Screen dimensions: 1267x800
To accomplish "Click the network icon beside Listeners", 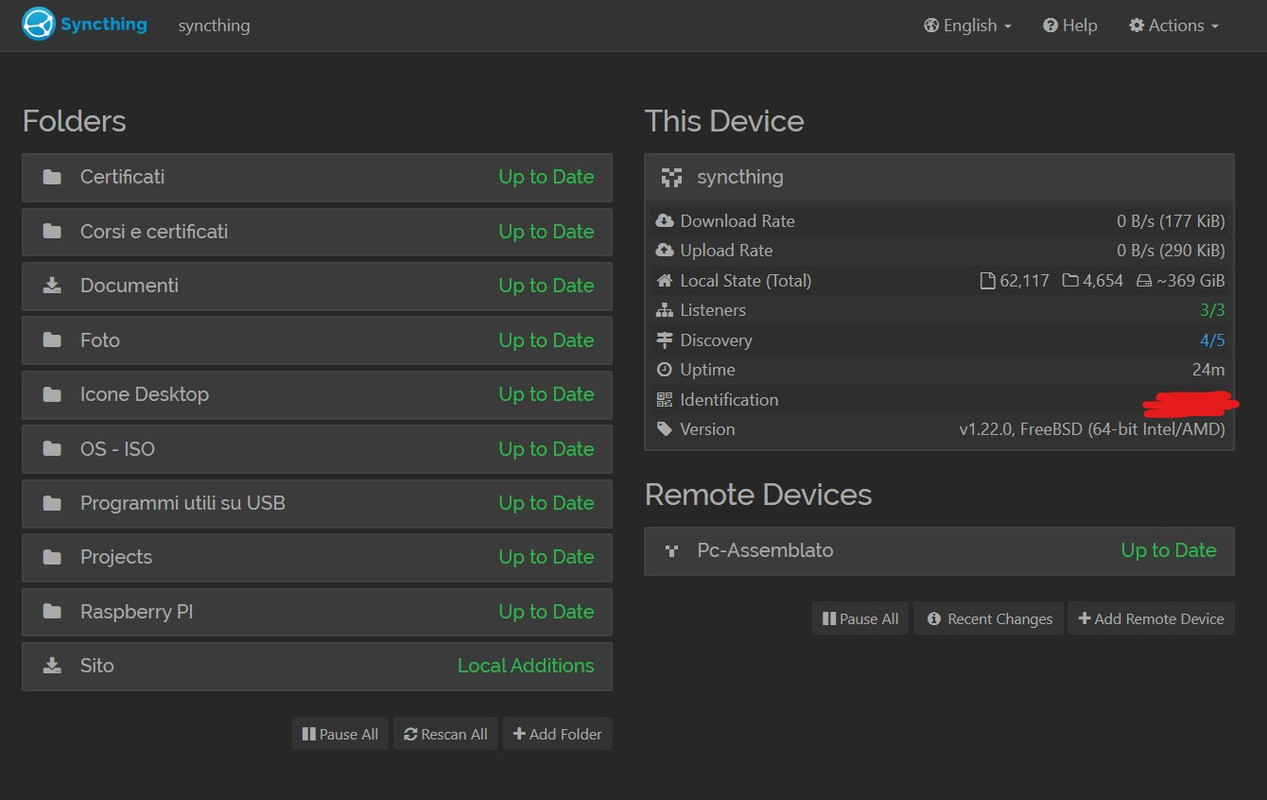I will click(x=664, y=311).
